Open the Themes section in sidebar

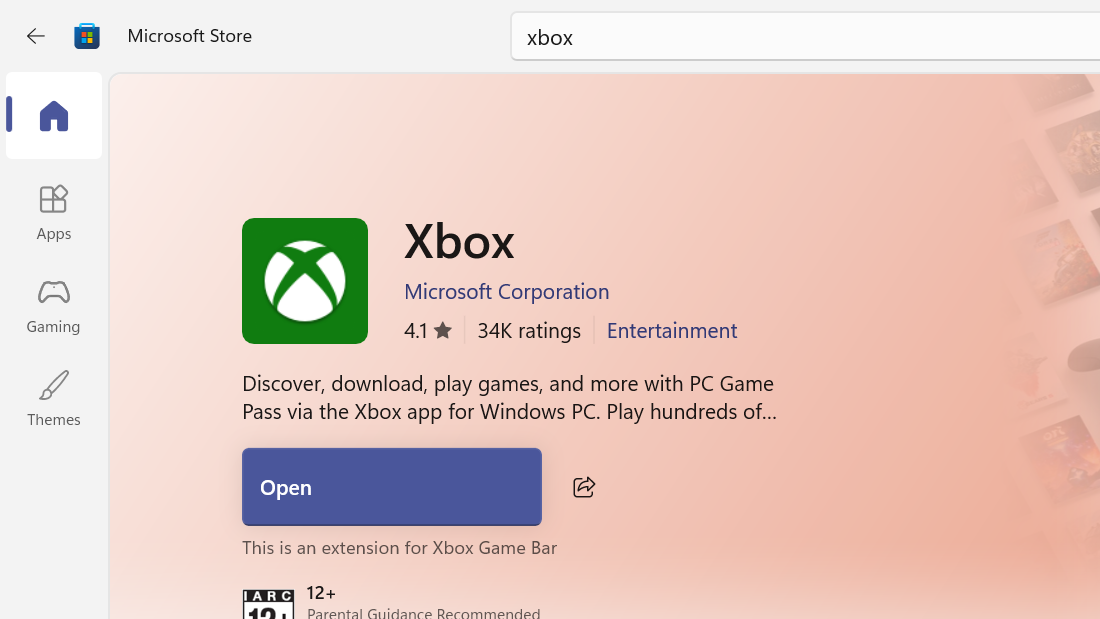click(x=54, y=399)
